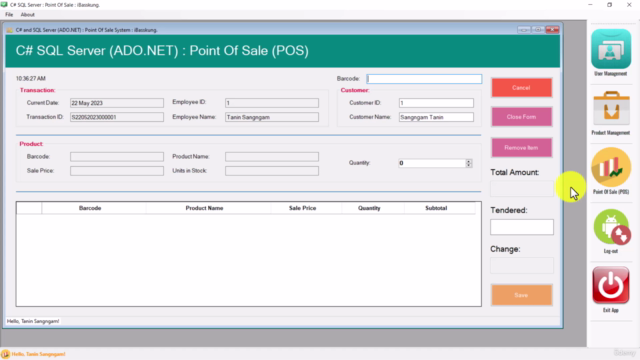Image resolution: width=640 pixels, height=360 pixels.
Task: Click the POS form icon in inner title bar
Action: point(10,30)
